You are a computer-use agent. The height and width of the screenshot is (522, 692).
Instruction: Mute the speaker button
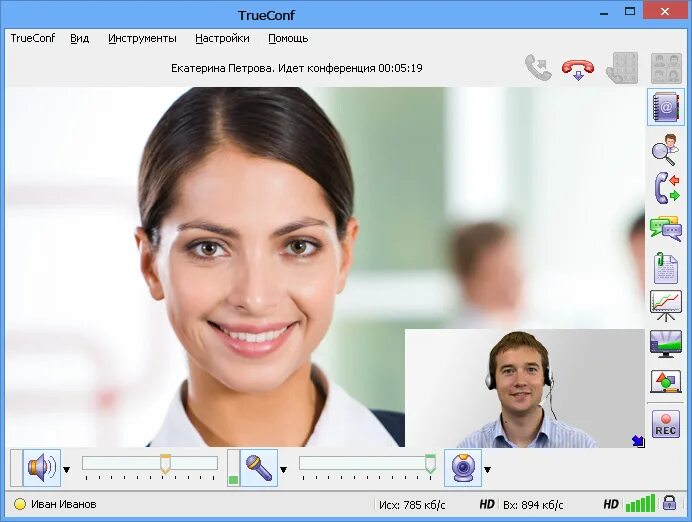pyautogui.click(x=41, y=468)
